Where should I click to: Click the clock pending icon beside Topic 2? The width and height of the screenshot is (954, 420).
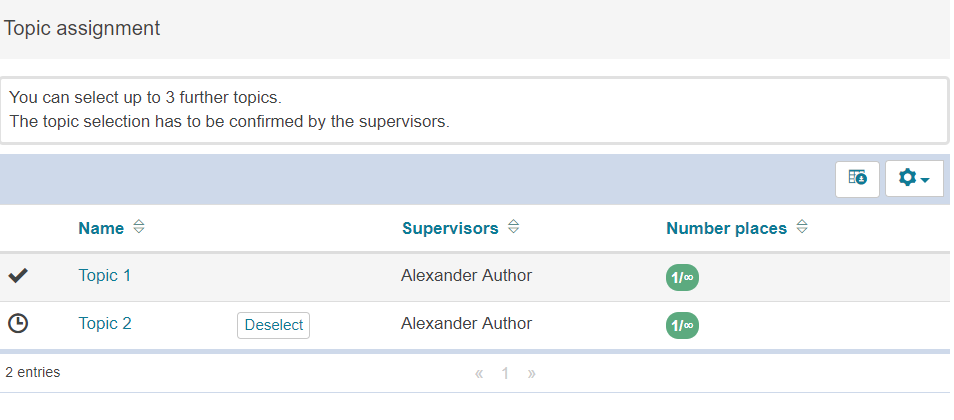[x=18, y=324]
